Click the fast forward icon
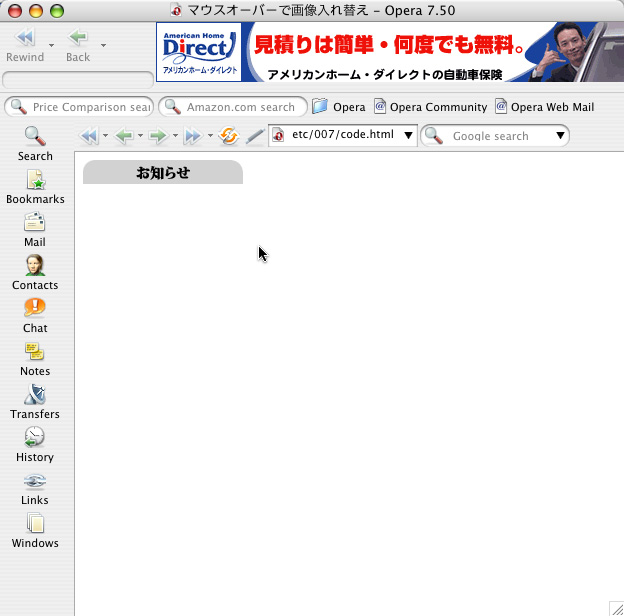This screenshot has height=616, width=624. 193,136
